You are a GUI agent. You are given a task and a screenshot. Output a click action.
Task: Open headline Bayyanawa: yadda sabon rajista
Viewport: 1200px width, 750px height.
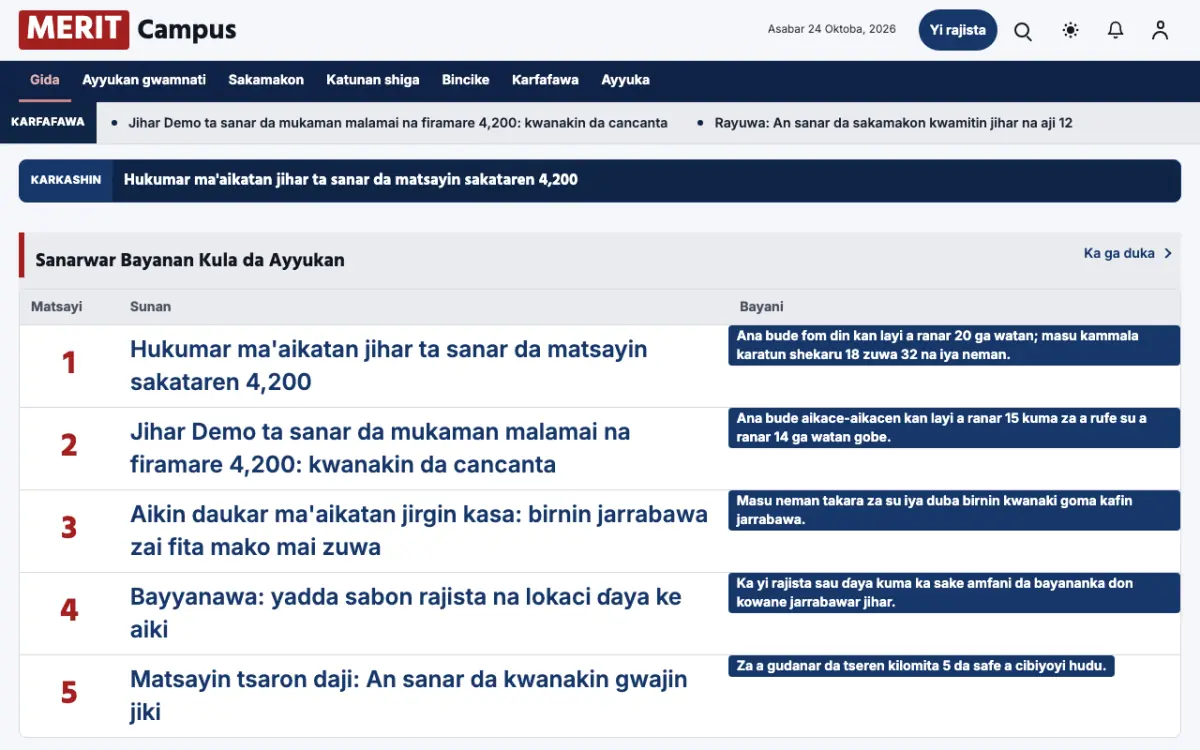[x=406, y=613]
